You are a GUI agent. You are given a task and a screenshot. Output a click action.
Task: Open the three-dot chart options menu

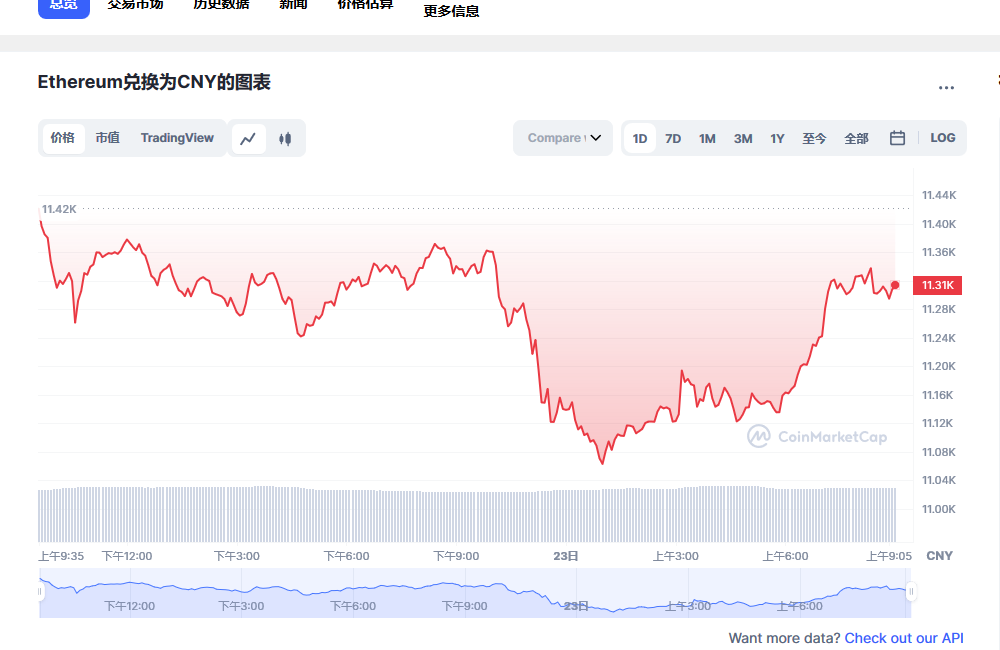click(x=946, y=88)
